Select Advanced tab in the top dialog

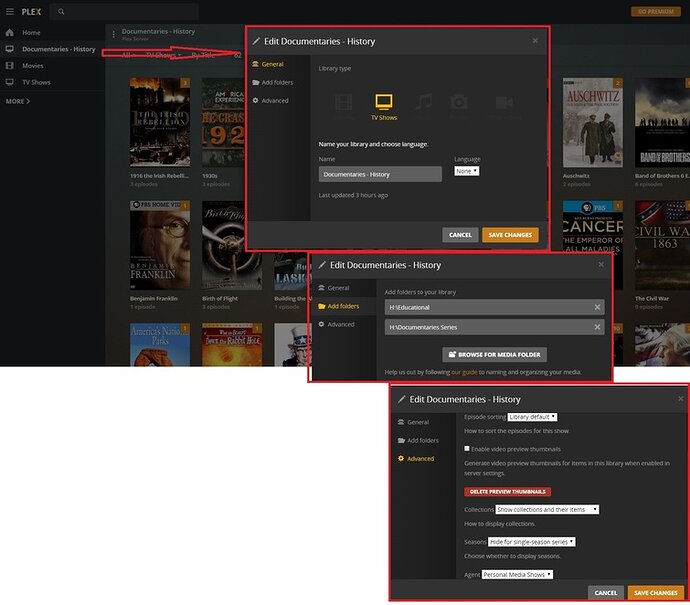click(271, 101)
